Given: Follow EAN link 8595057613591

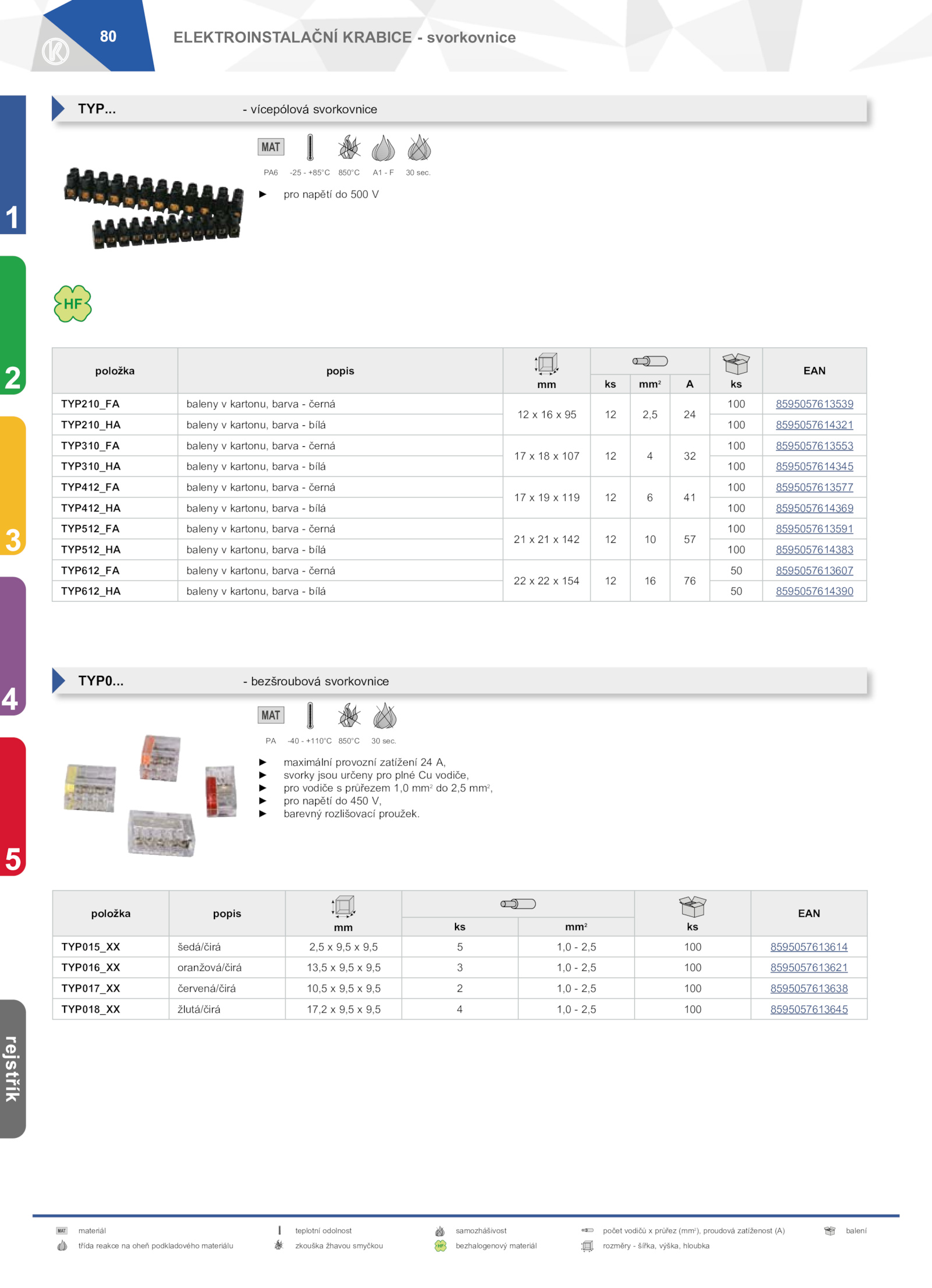Looking at the screenshot, I should tap(814, 528).
